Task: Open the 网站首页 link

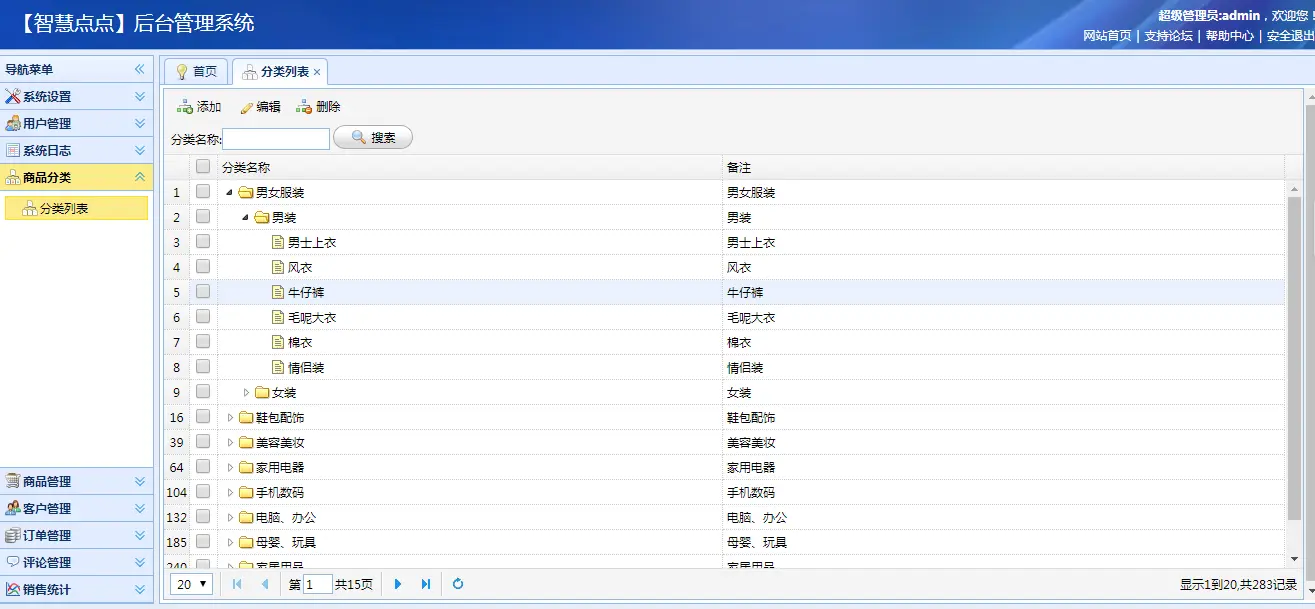Action: click(x=1108, y=36)
